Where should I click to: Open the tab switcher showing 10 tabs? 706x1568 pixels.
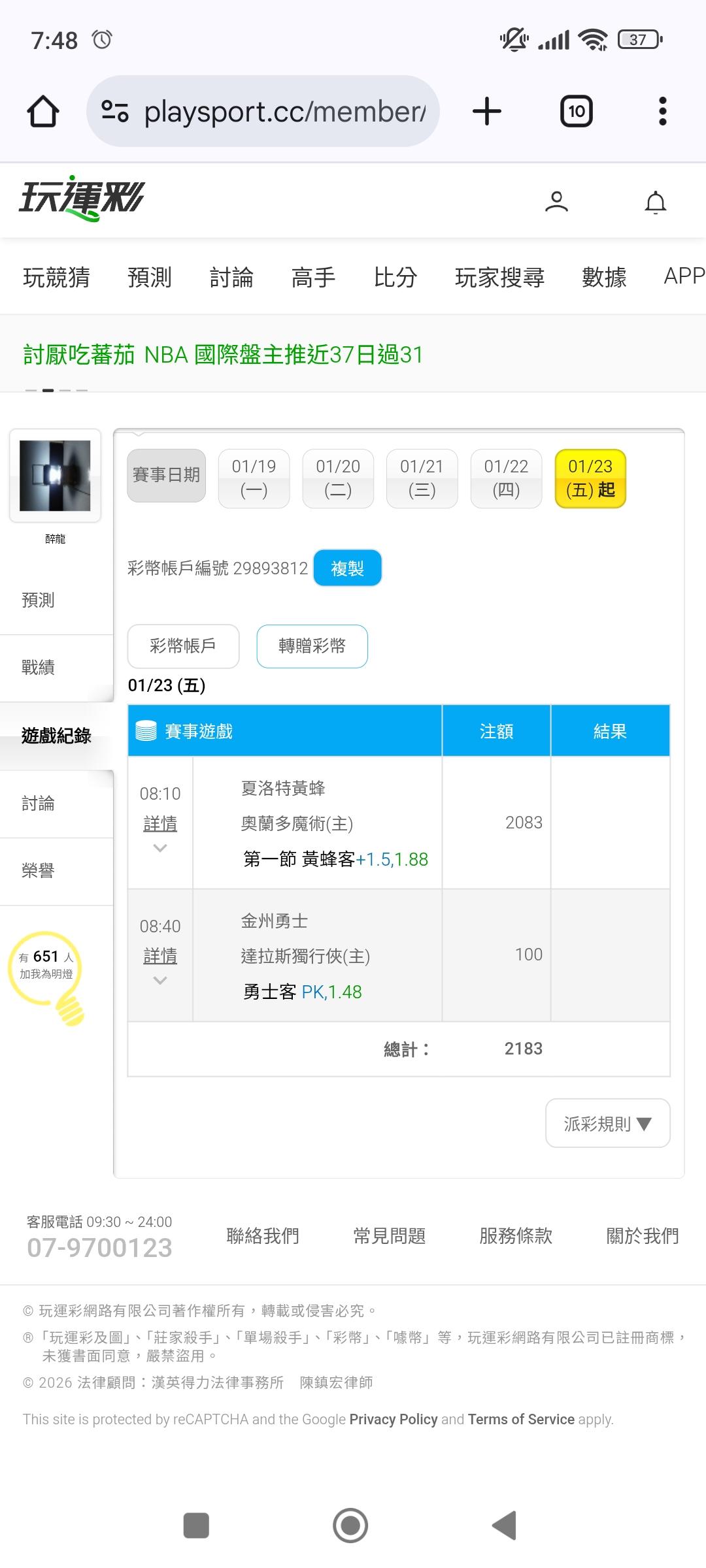tap(576, 111)
